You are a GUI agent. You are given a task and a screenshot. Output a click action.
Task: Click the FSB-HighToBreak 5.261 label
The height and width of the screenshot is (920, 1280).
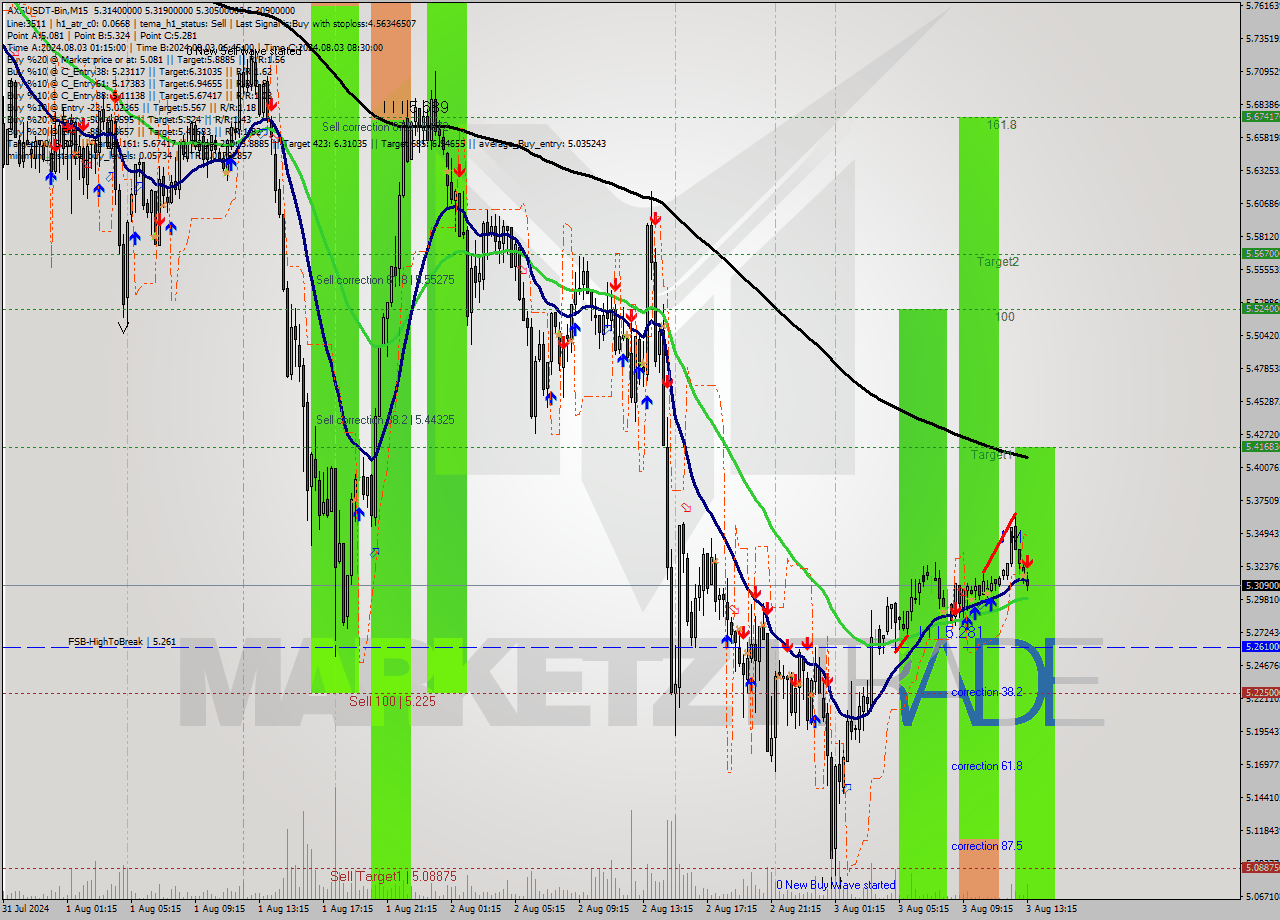pos(122,642)
